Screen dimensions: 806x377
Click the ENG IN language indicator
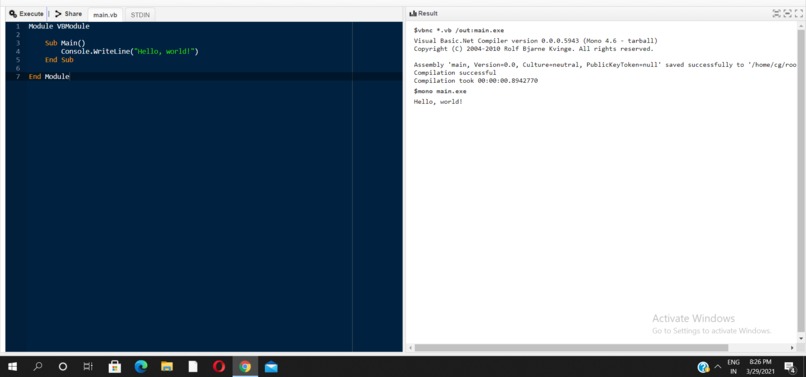point(734,367)
